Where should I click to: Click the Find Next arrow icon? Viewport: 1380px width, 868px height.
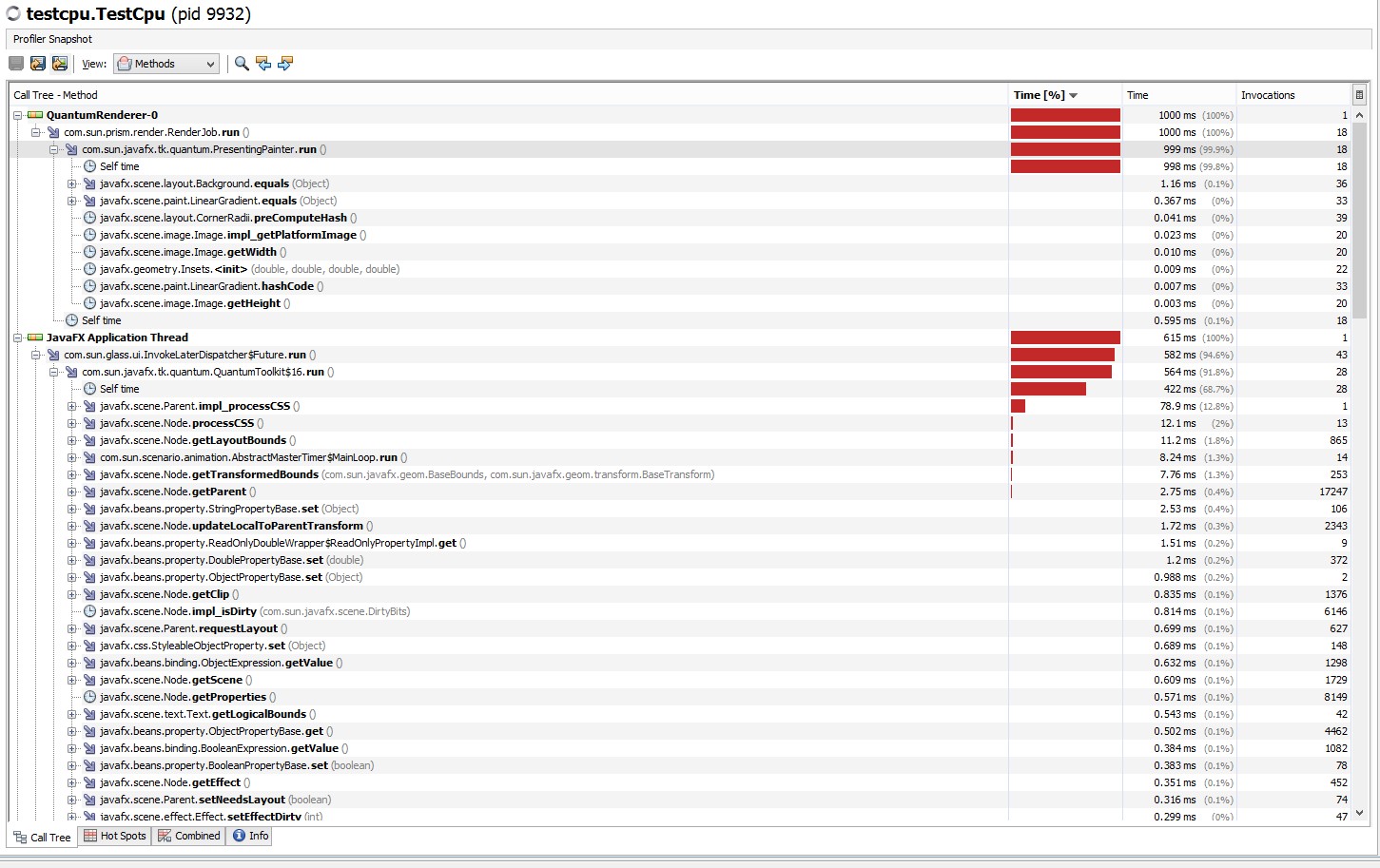coord(285,64)
